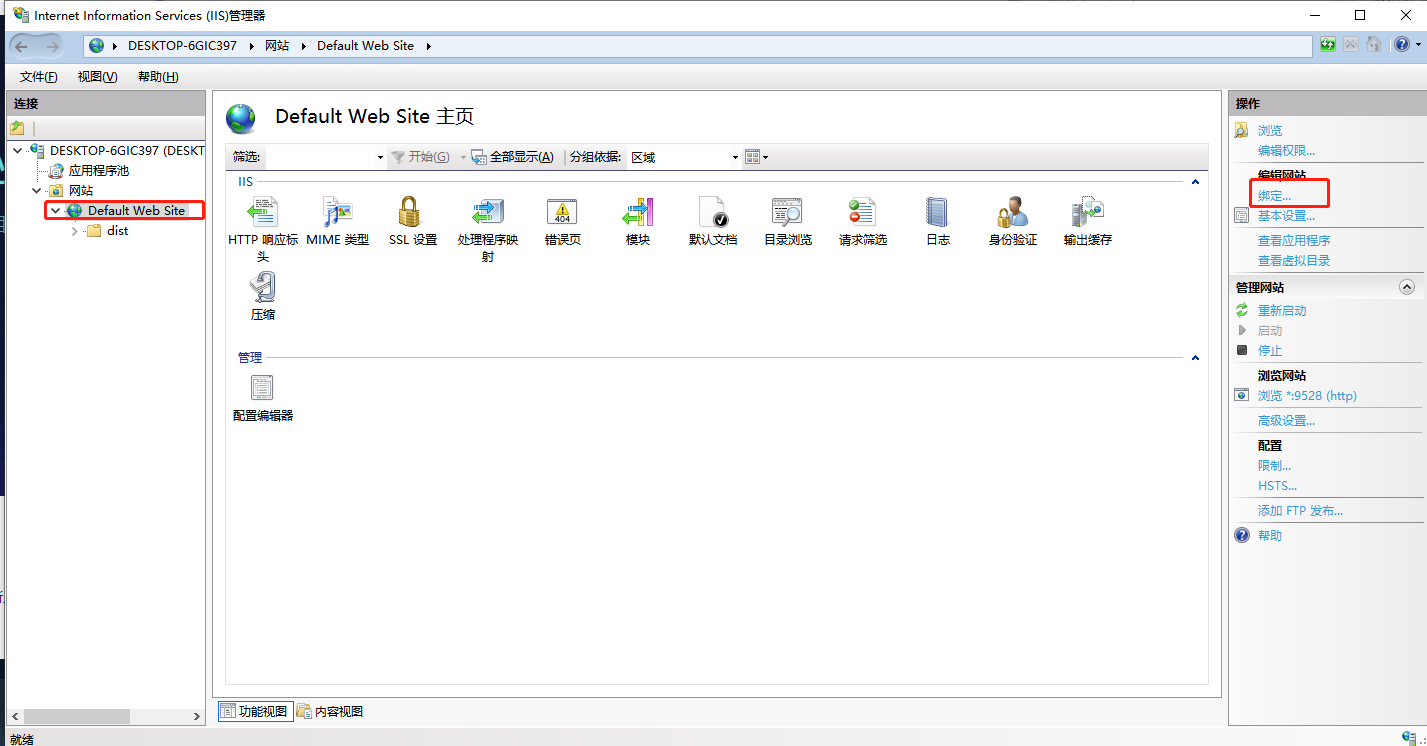Open the 文件(F) menu

(38, 77)
